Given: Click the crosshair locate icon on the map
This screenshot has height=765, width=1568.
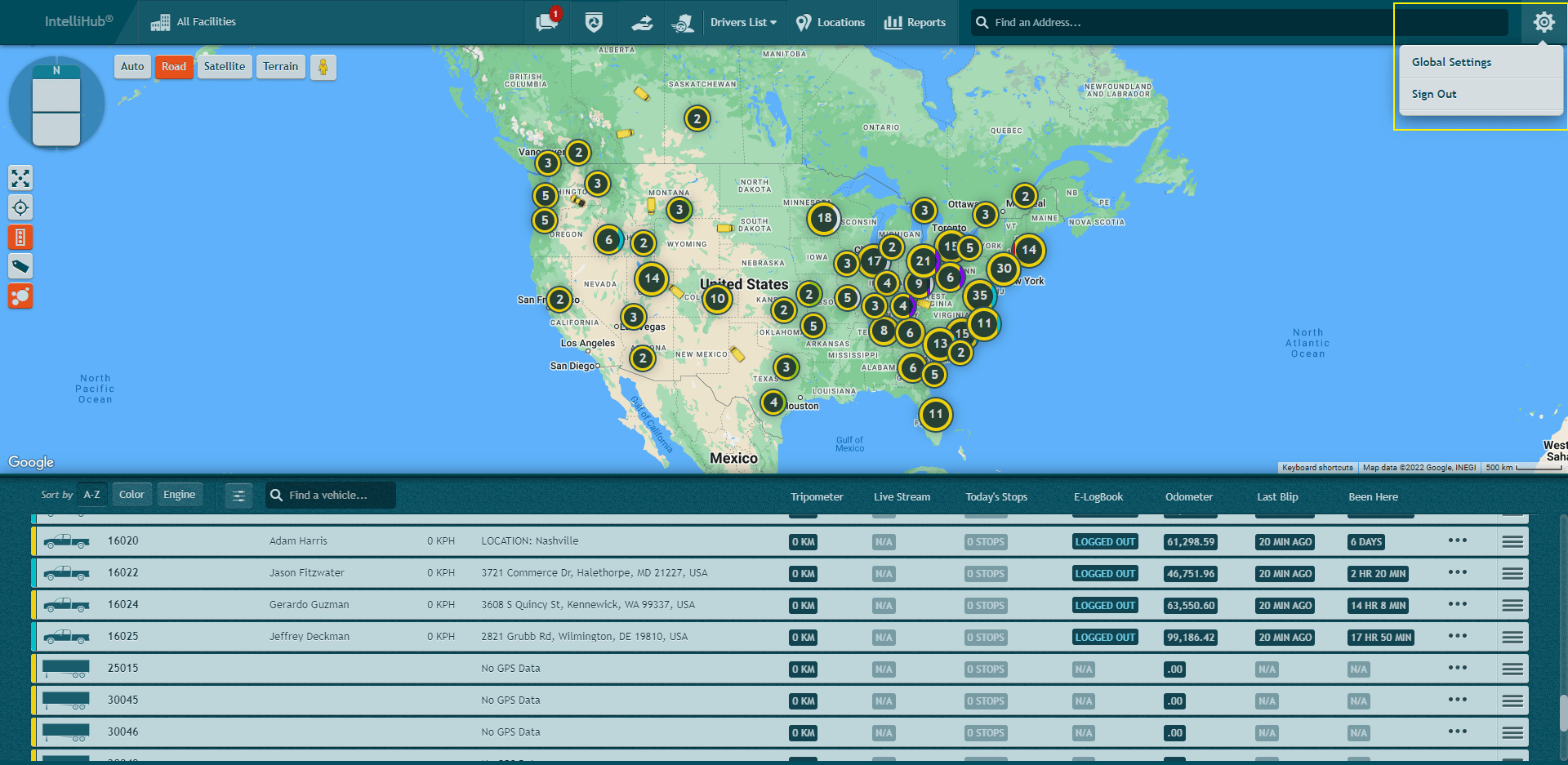Looking at the screenshot, I should 20,207.
